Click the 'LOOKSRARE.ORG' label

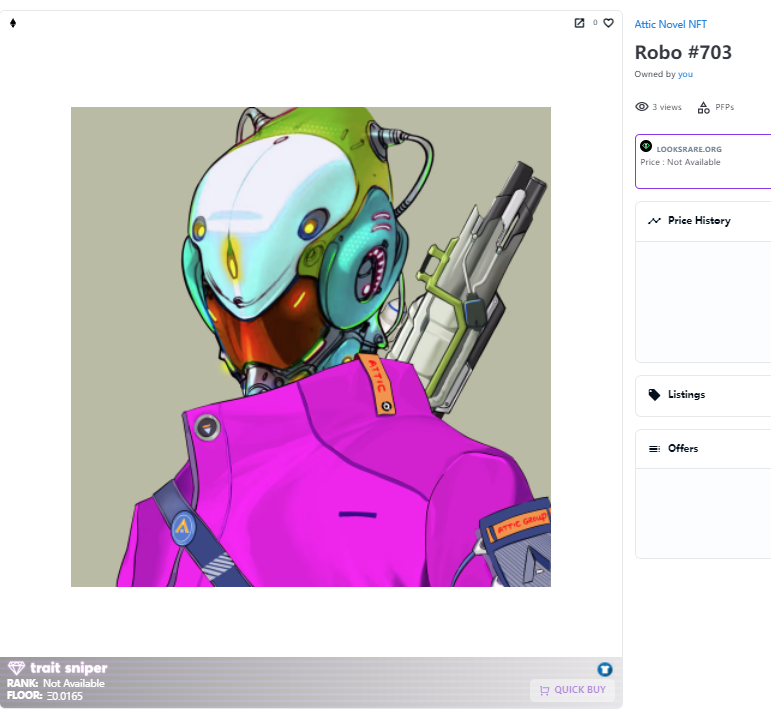pyautogui.click(x=689, y=149)
